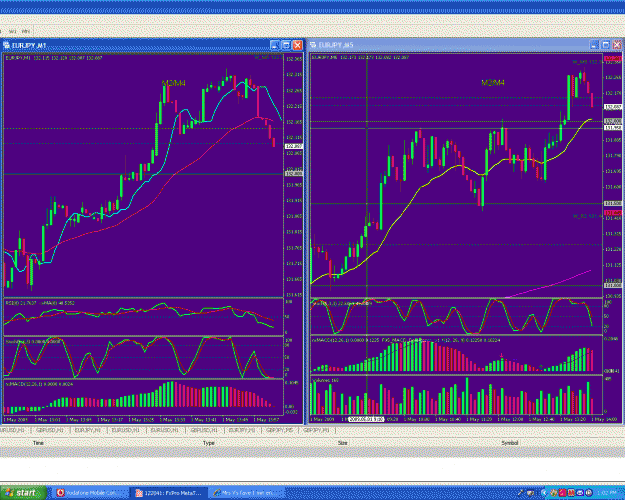The height and width of the screenshot is (500, 625).
Task: Open the Windows start menu
Action: point(23,493)
